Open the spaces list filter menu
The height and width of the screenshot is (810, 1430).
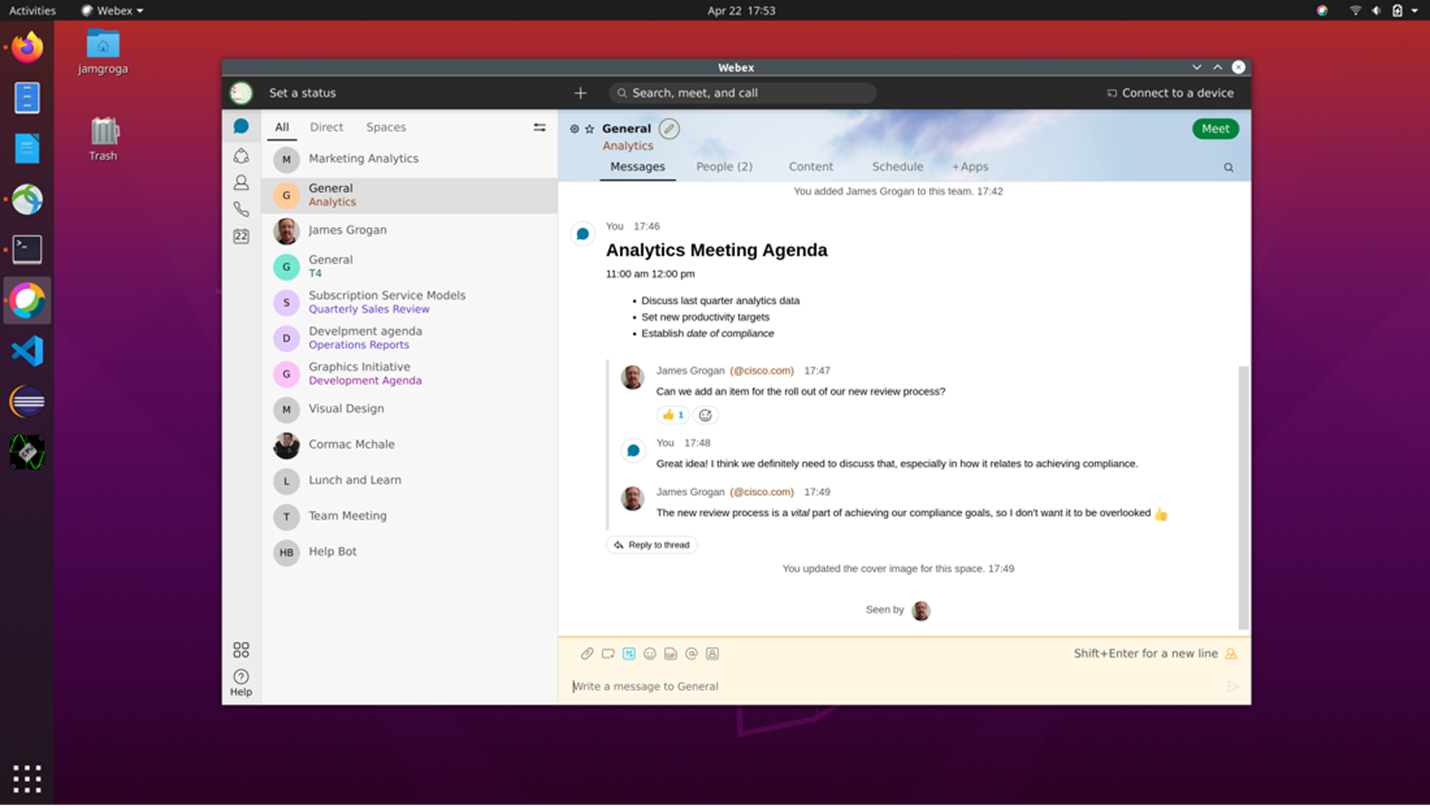coord(539,127)
